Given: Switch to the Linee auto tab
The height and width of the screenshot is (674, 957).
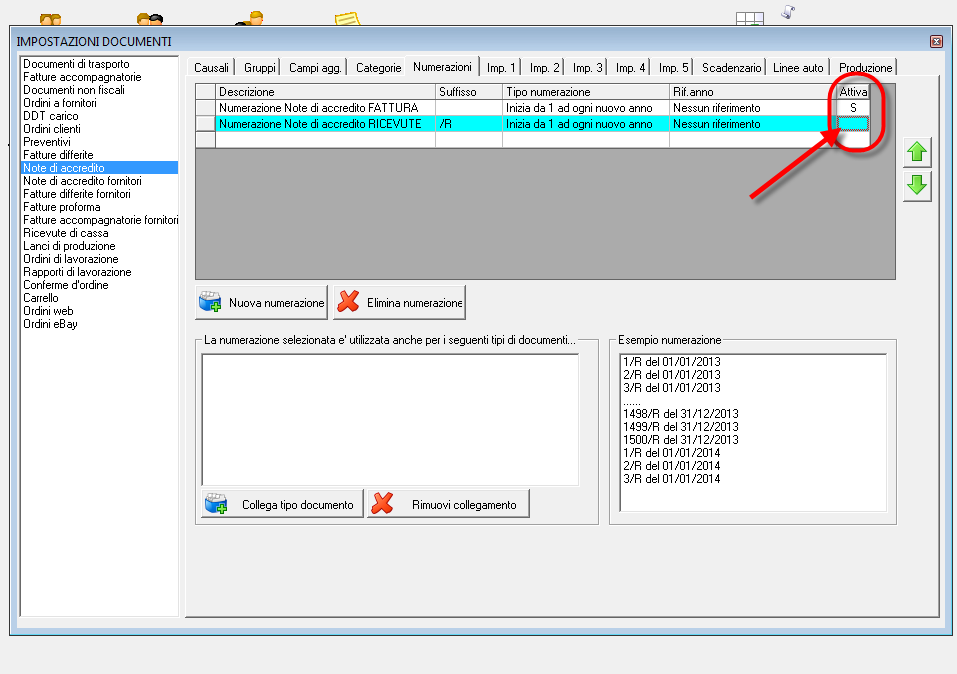Looking at the screenshot, I should coord(798,68).
